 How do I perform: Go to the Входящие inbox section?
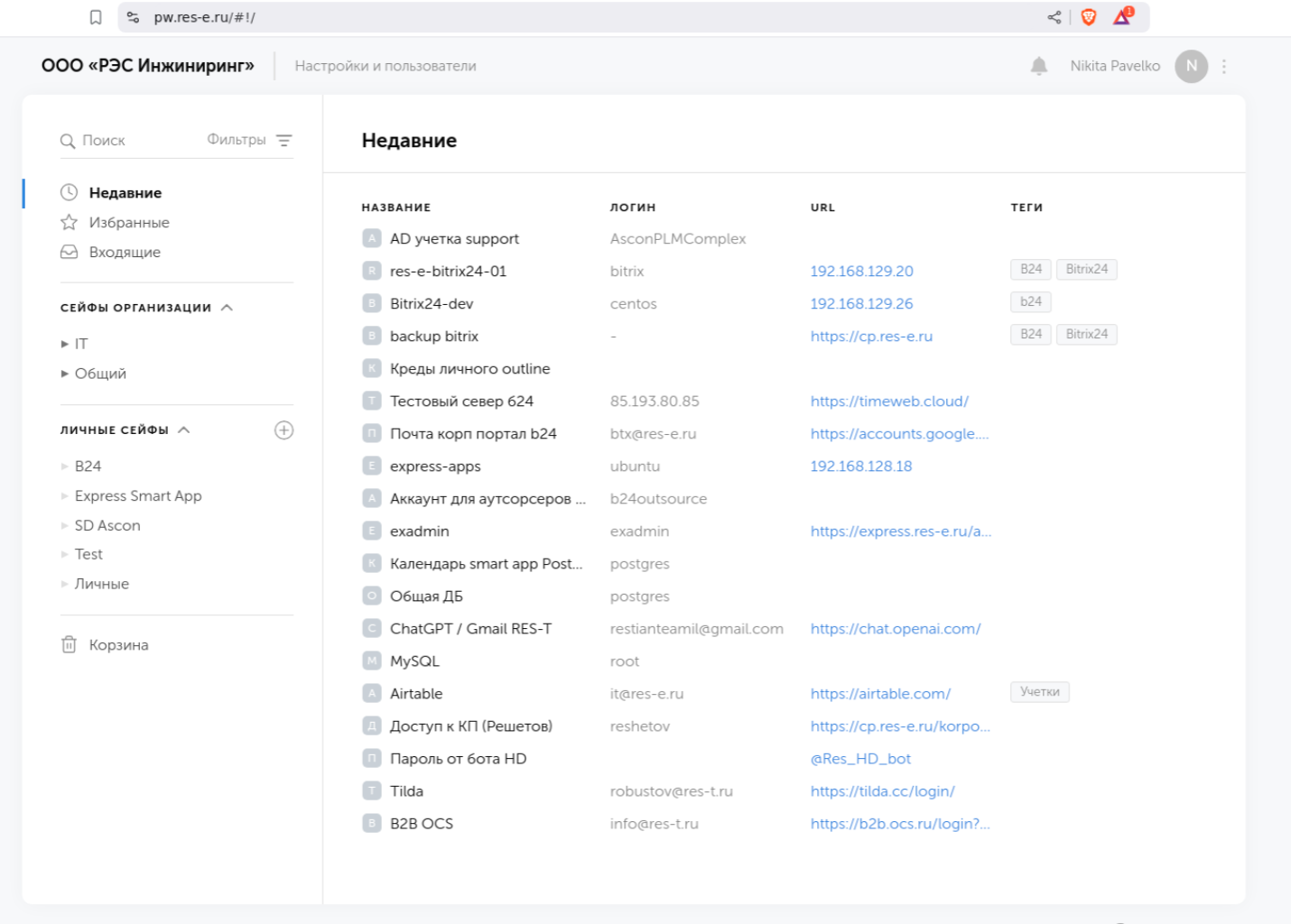click(x=125, y=253)
